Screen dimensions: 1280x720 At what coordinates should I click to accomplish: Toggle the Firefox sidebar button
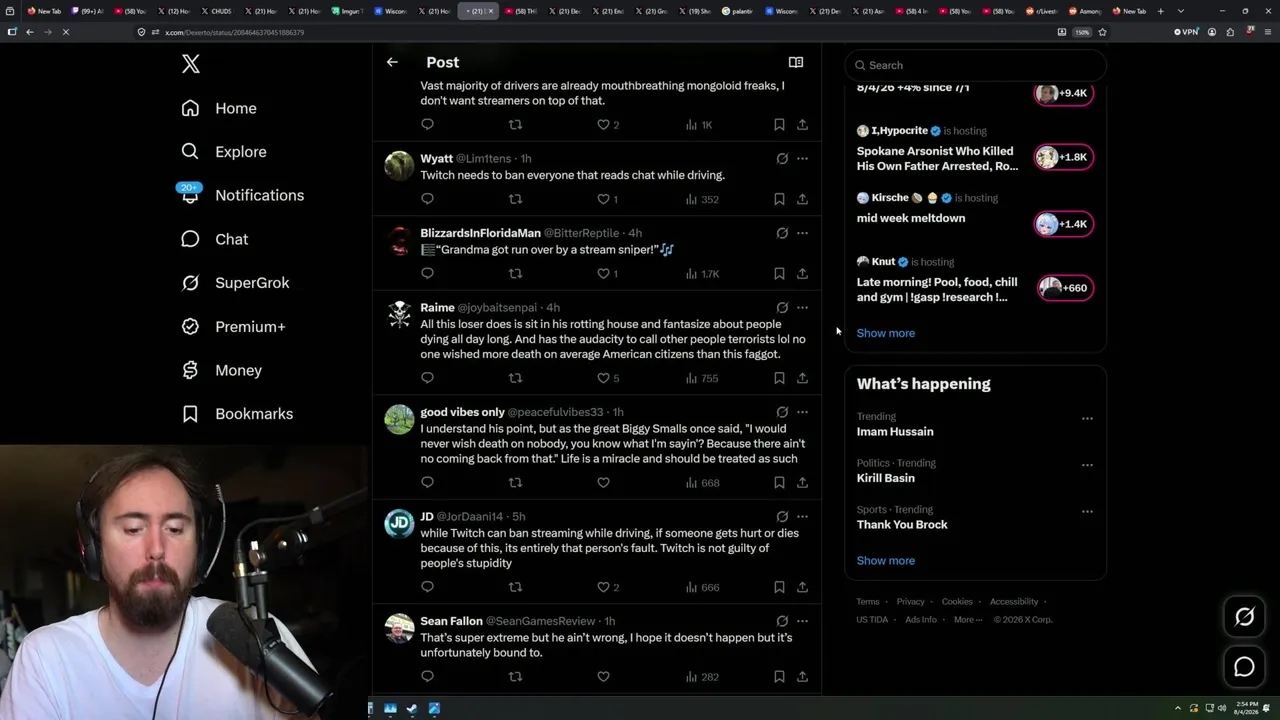[x=12, y=32]
